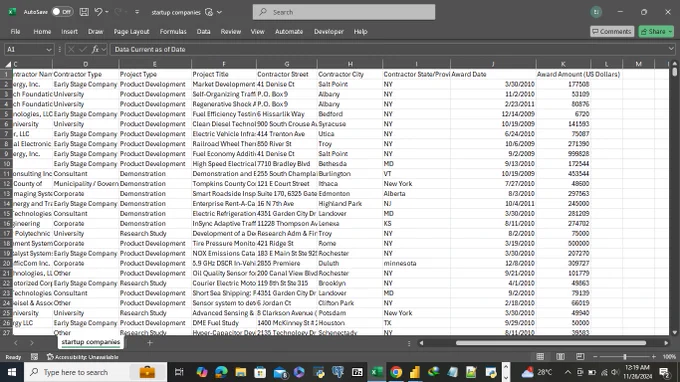Open the Developer tab

coord(329,32)
